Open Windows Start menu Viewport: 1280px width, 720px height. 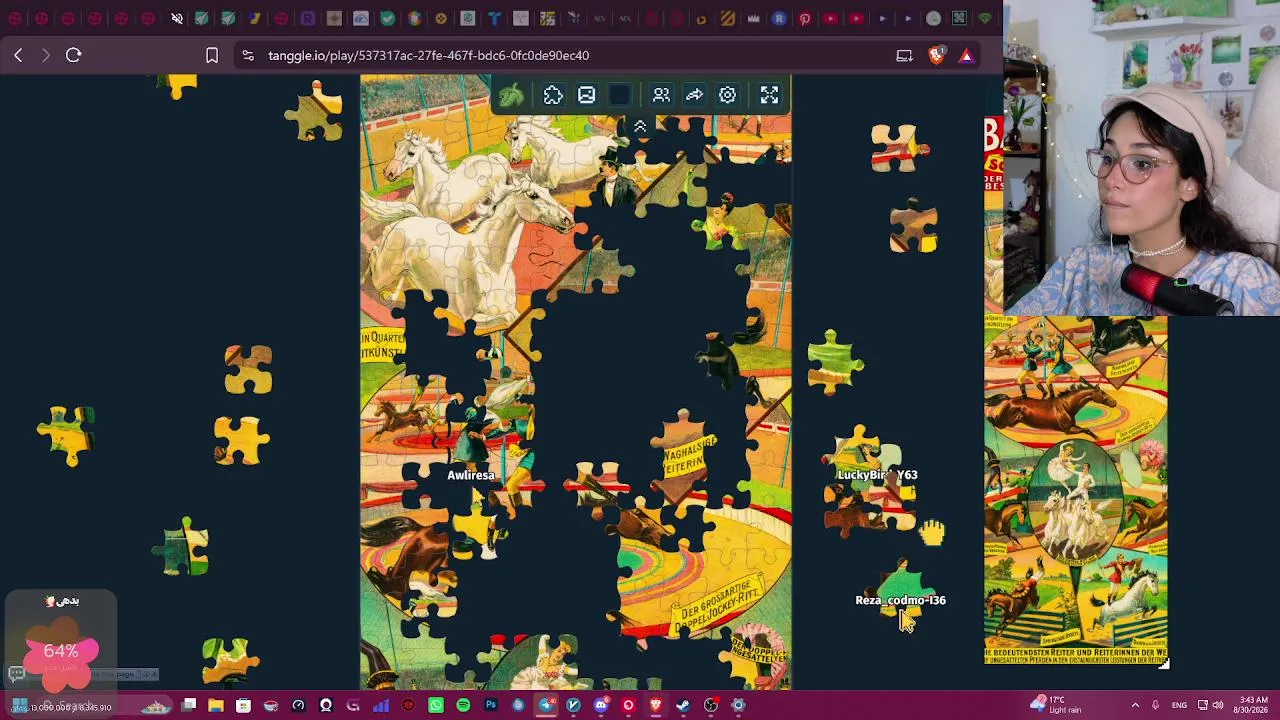[18, 705]
